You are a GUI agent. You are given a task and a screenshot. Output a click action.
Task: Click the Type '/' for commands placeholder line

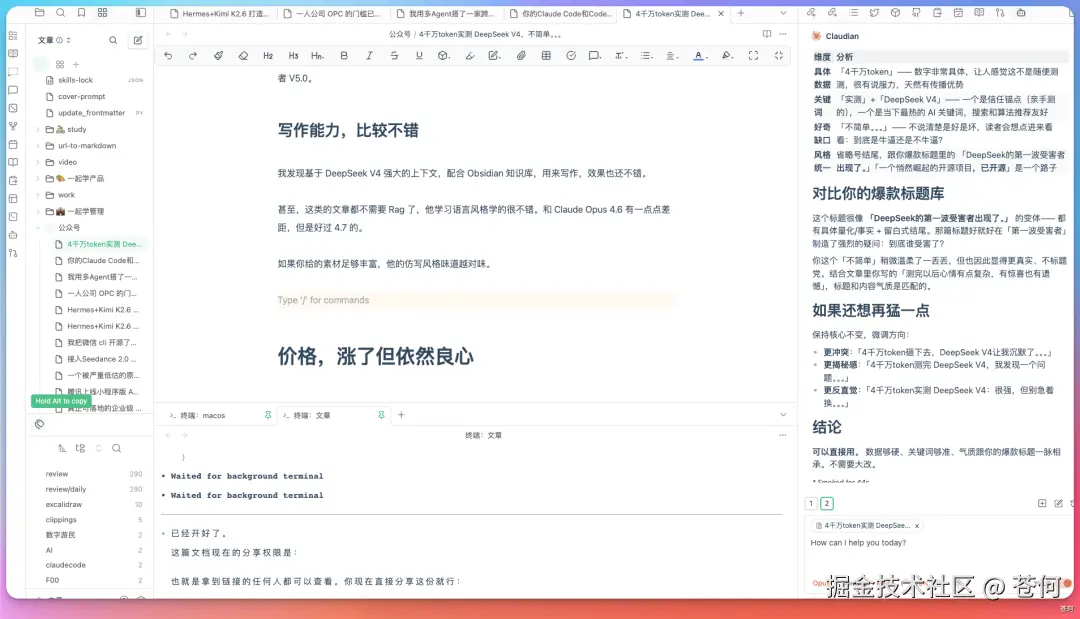click(475, 300)
